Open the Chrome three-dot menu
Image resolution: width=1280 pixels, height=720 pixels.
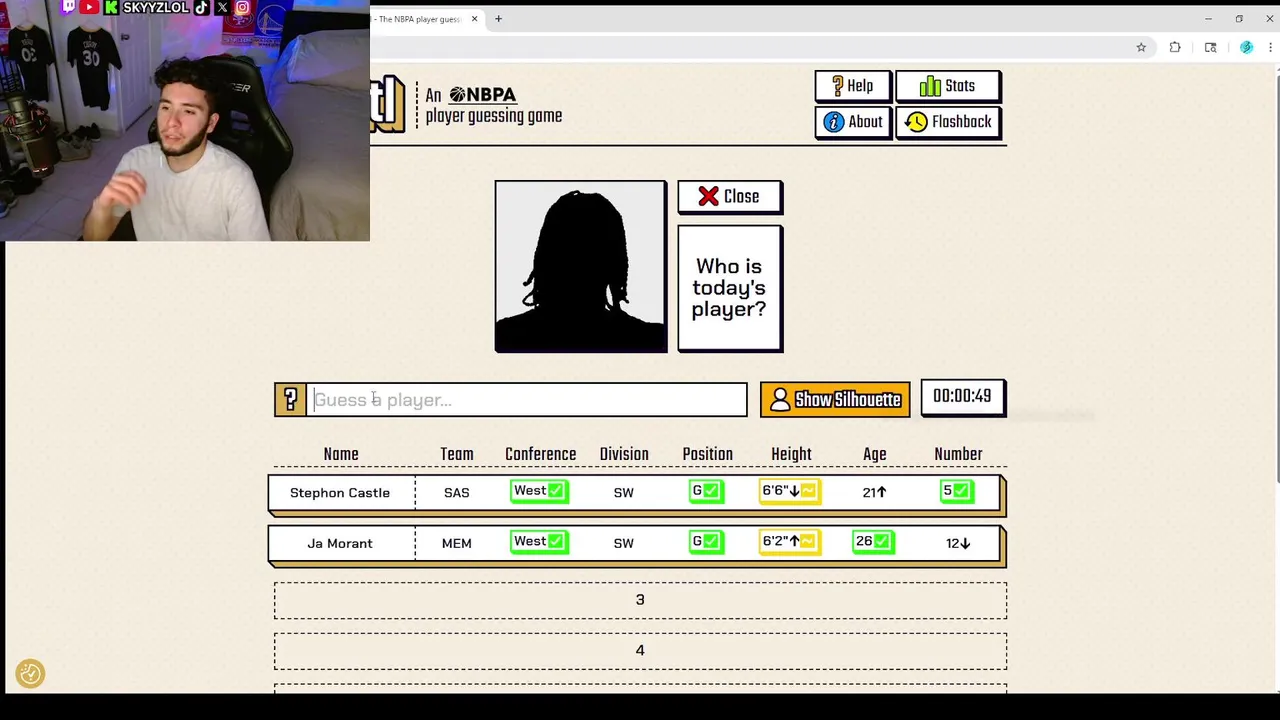[1271, 47]
